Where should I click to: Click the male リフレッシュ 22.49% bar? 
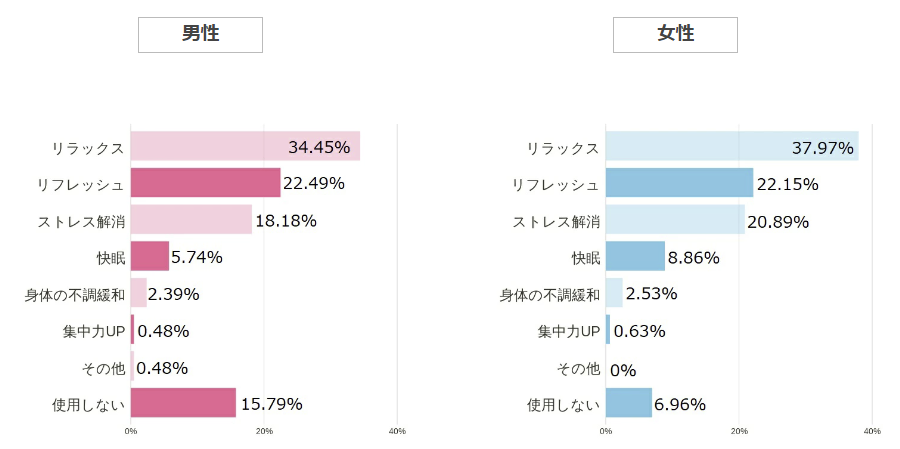point(205,183)
